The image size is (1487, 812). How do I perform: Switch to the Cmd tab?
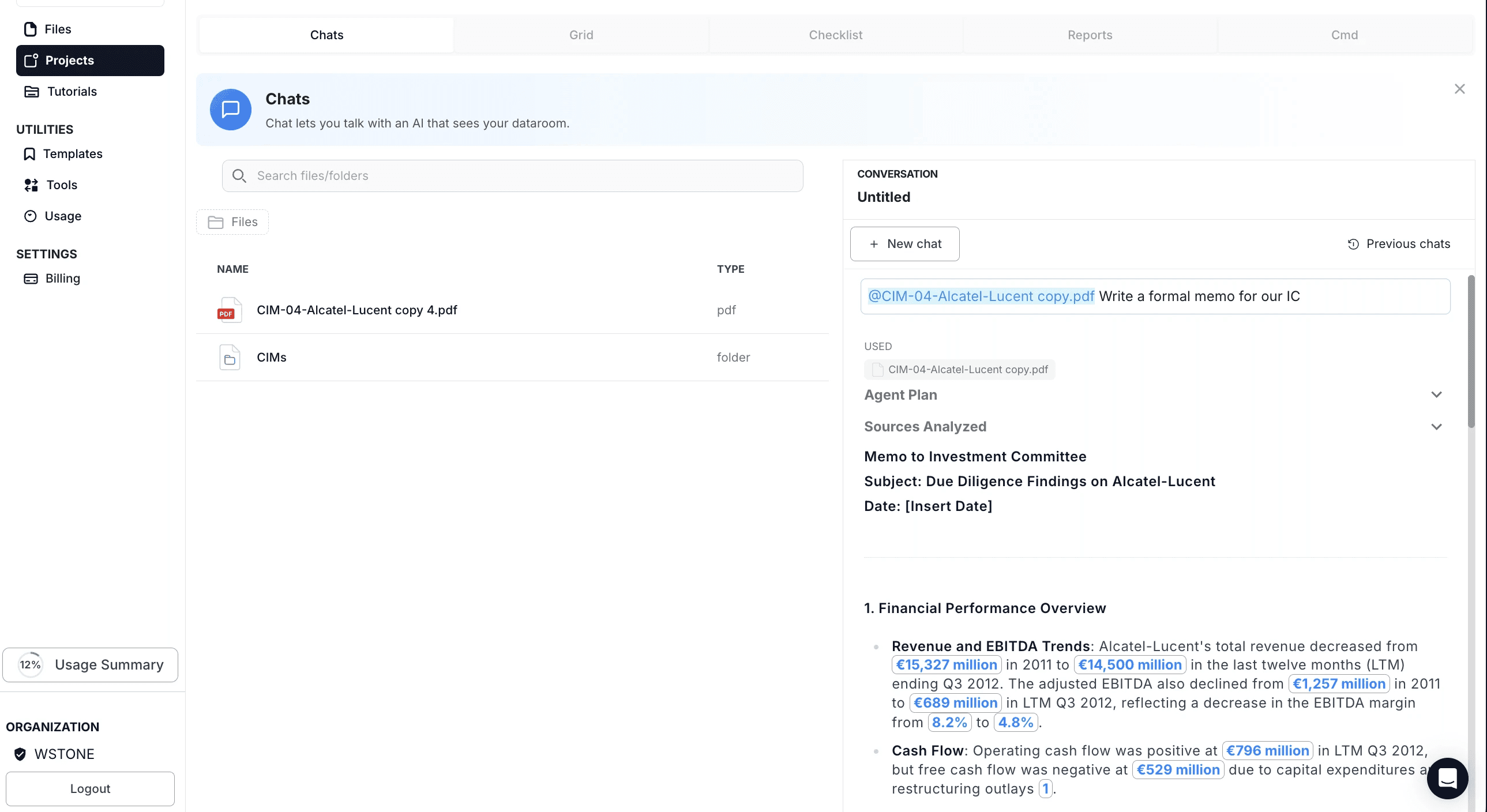click(1345, 35)
